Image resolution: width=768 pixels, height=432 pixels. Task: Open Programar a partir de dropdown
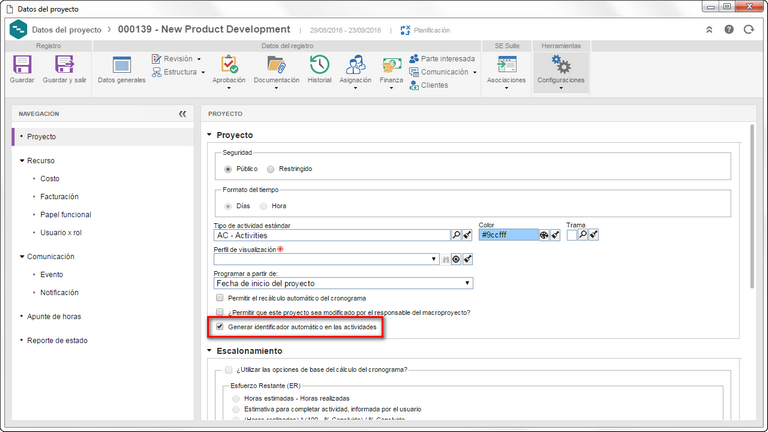pyautogui.click(x=467, y=283)
